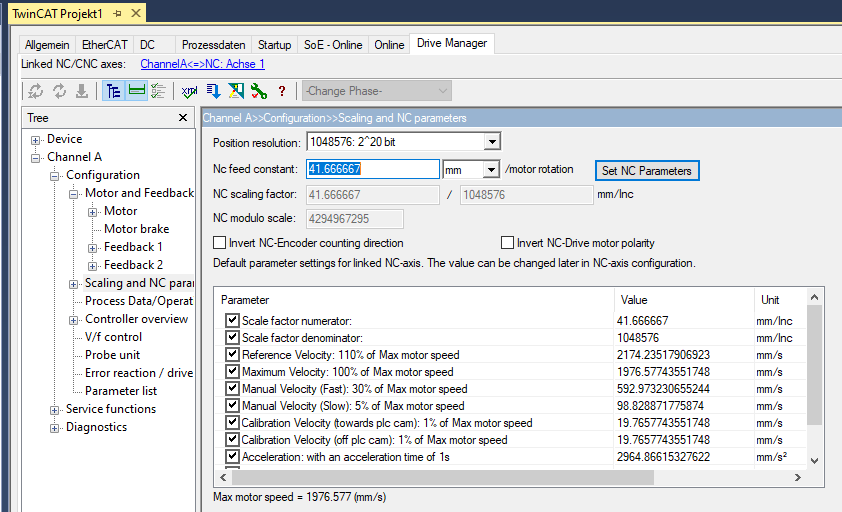842x512 pixels.
Task: Open the mm unit dropdown
Action: point(491,170)
